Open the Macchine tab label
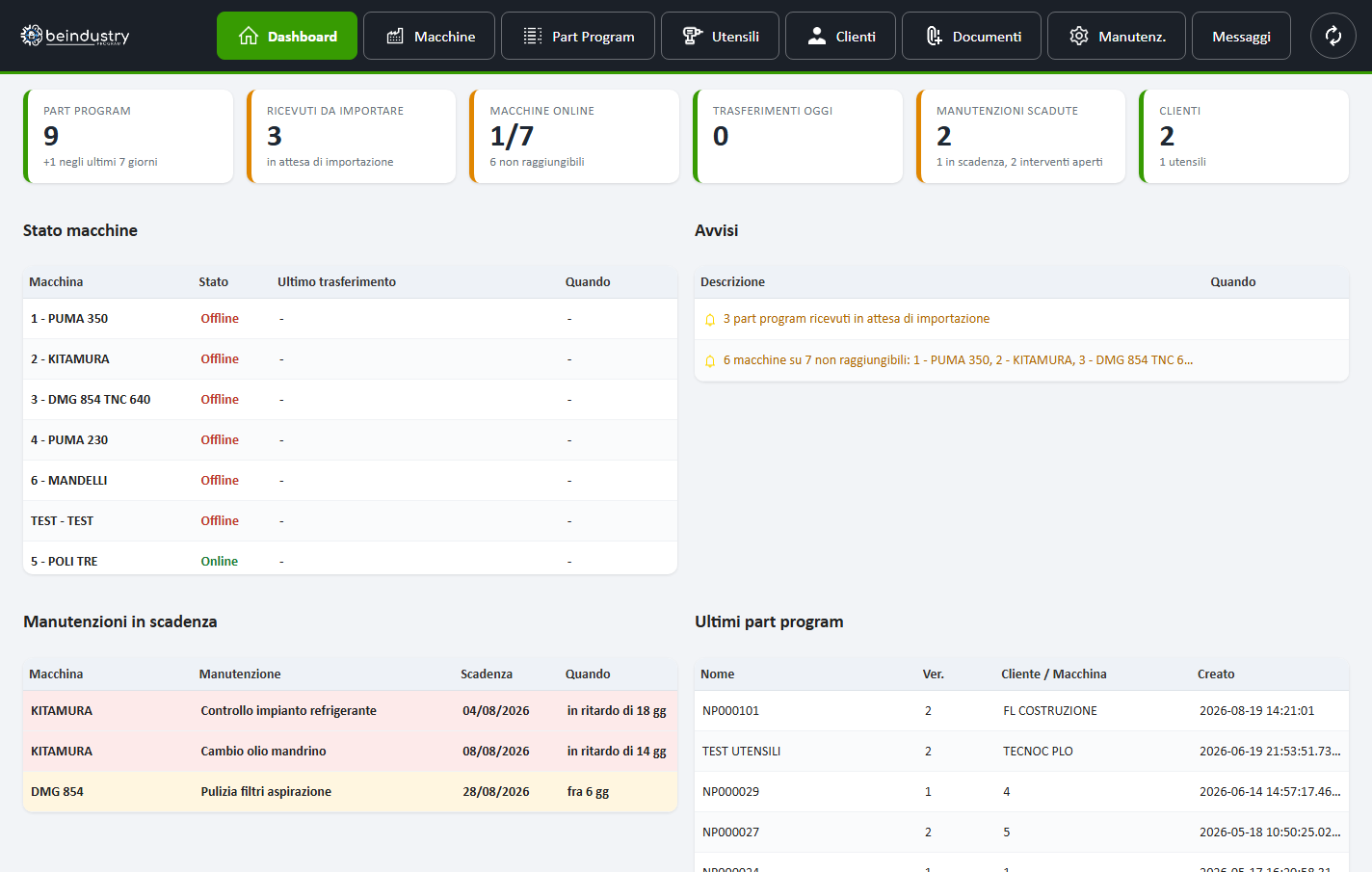This screenshot has width=1372, height=872. tap(444, 37)
